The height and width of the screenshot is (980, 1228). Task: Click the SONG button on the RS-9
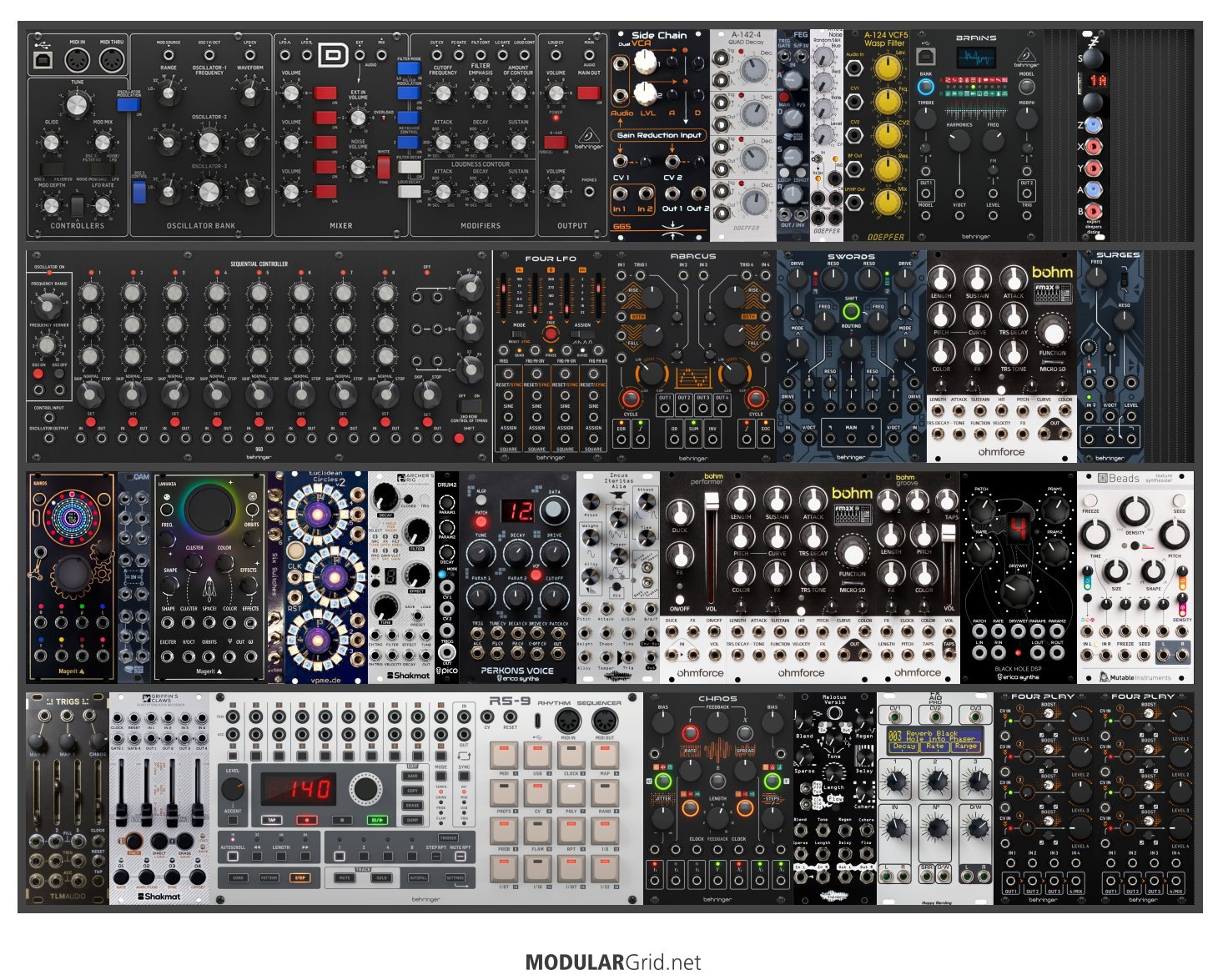[x=239, y=877]
